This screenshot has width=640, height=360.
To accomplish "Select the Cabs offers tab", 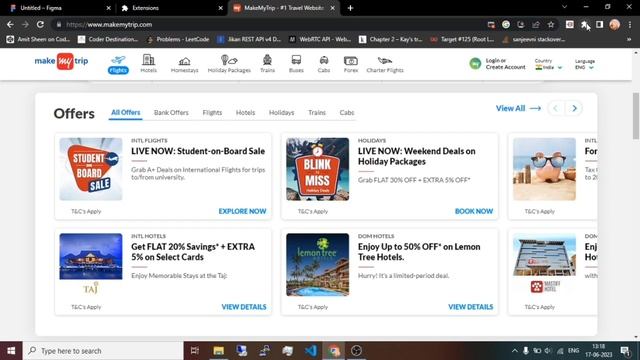I will (x=347, y=112).
